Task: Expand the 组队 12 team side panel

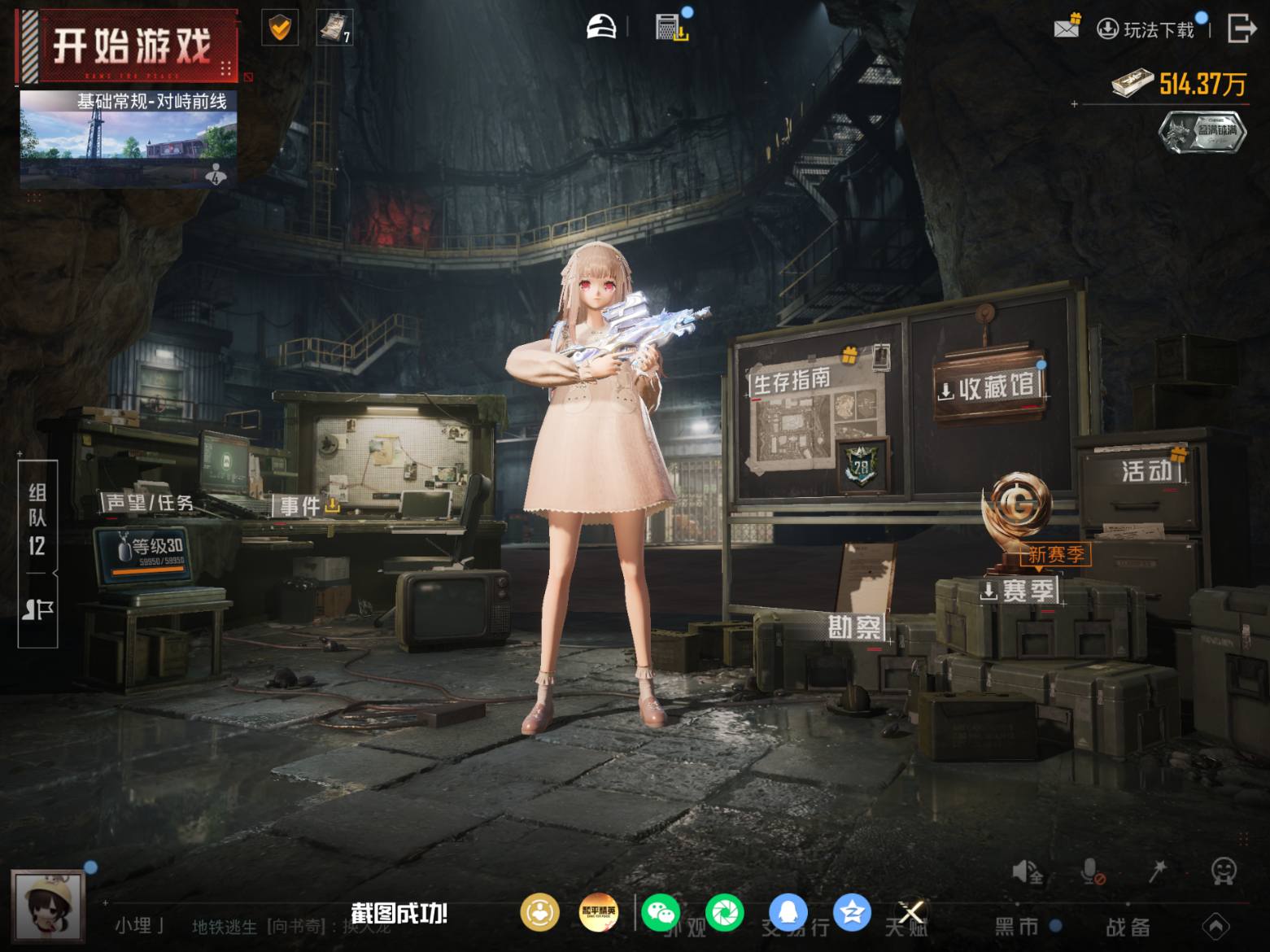Action: click(37, 518)
